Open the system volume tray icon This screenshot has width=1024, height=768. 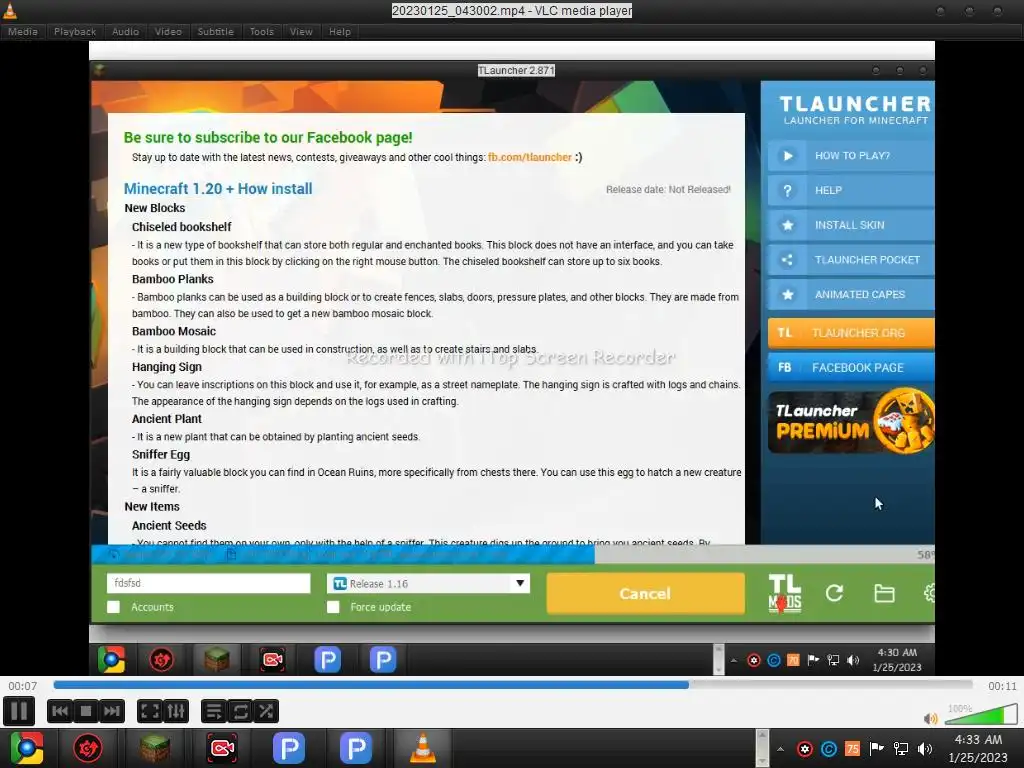tap(925, 748)
